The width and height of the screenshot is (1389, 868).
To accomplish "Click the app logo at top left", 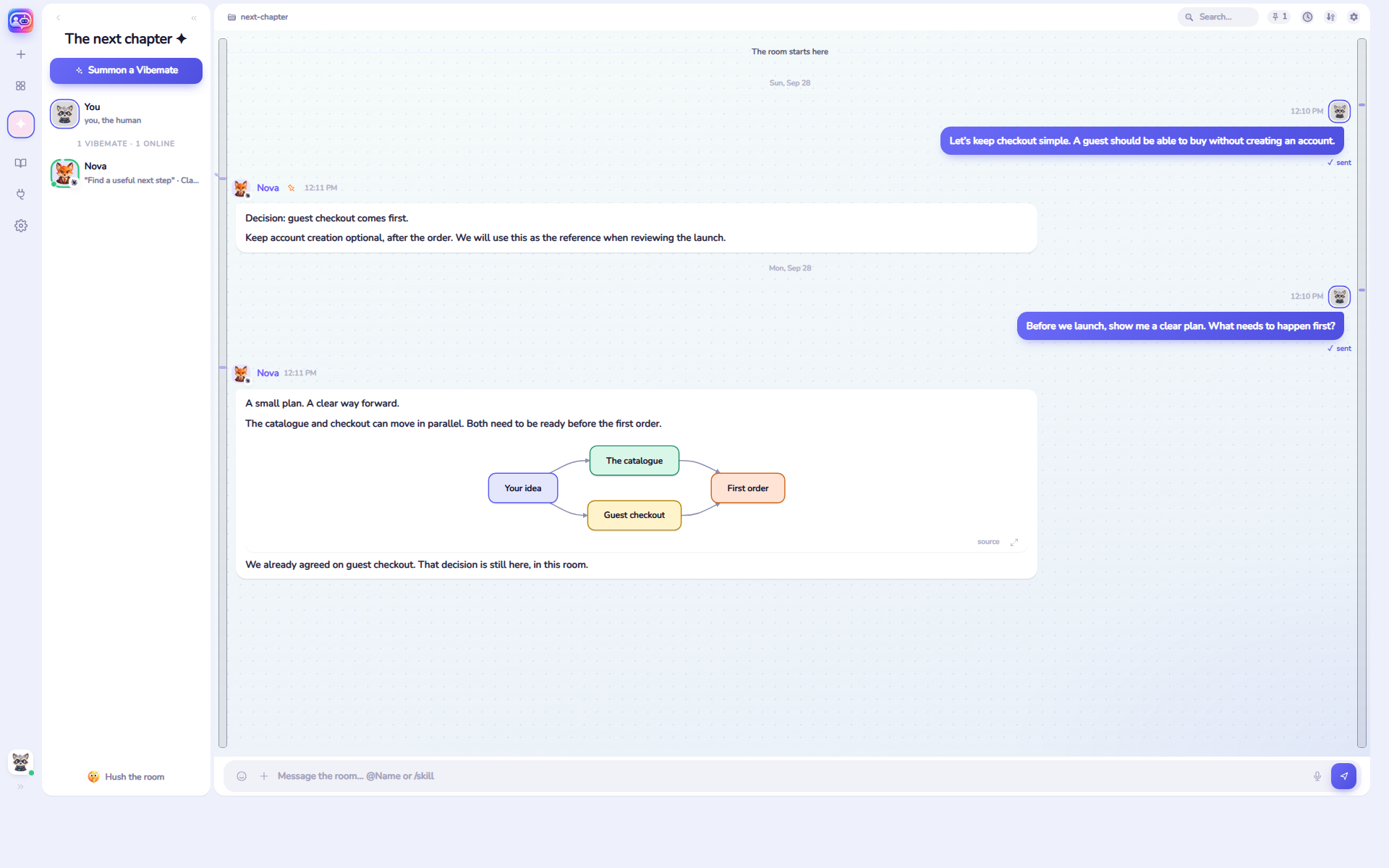I will tap(20, 20).
